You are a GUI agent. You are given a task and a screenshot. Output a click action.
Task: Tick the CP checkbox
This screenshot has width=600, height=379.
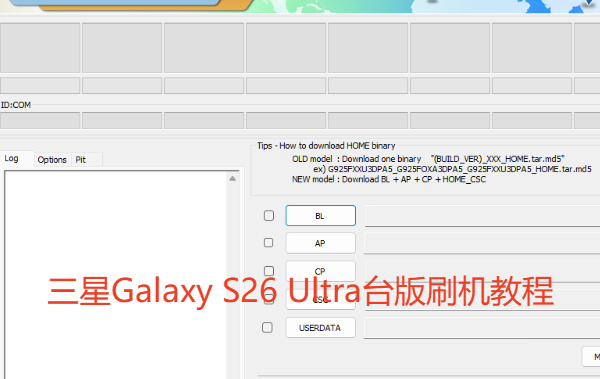pos(269,271)
